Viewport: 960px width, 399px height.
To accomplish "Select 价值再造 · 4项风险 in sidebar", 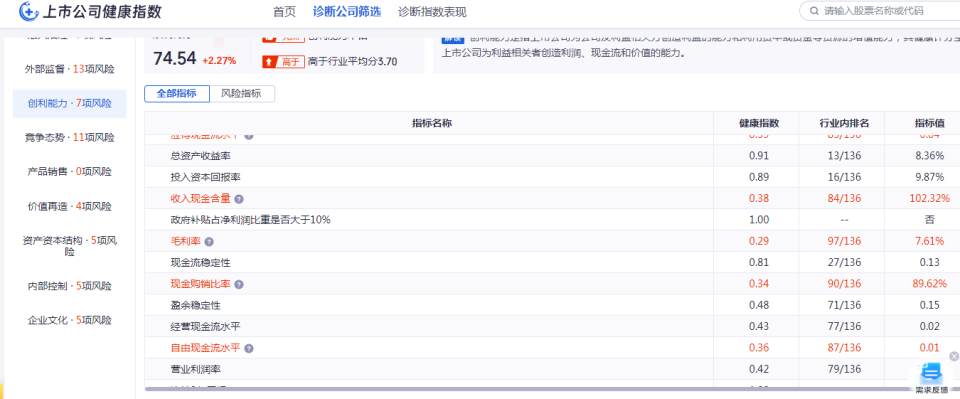I will click(70, 206).
